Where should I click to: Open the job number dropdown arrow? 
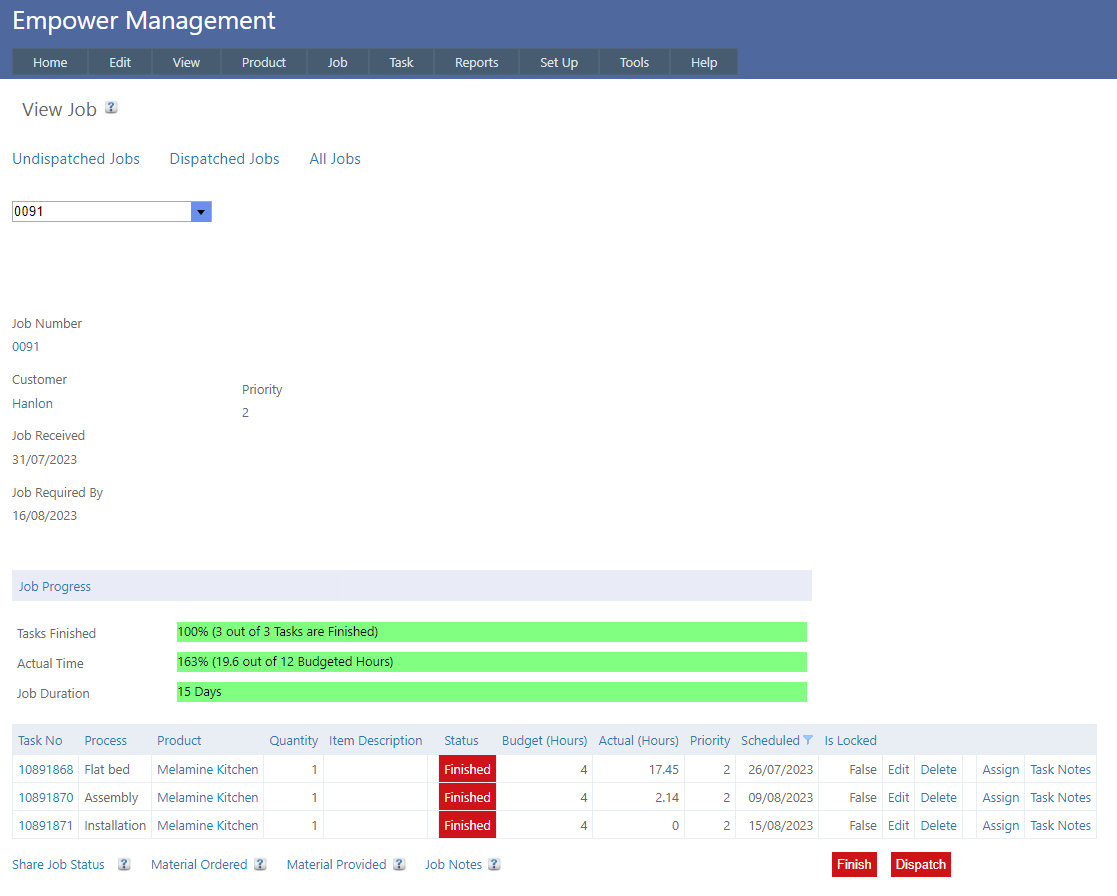click(x=201, y=212)
